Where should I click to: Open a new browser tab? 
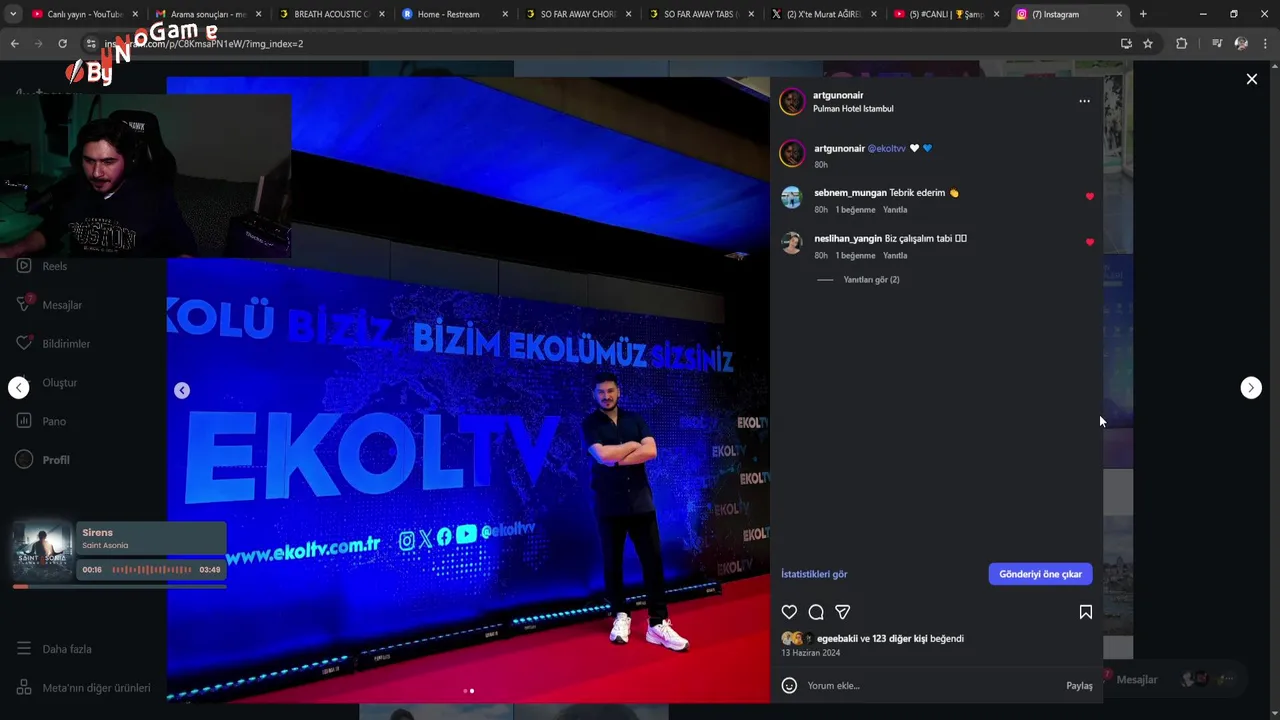(x=1143, y=14)
